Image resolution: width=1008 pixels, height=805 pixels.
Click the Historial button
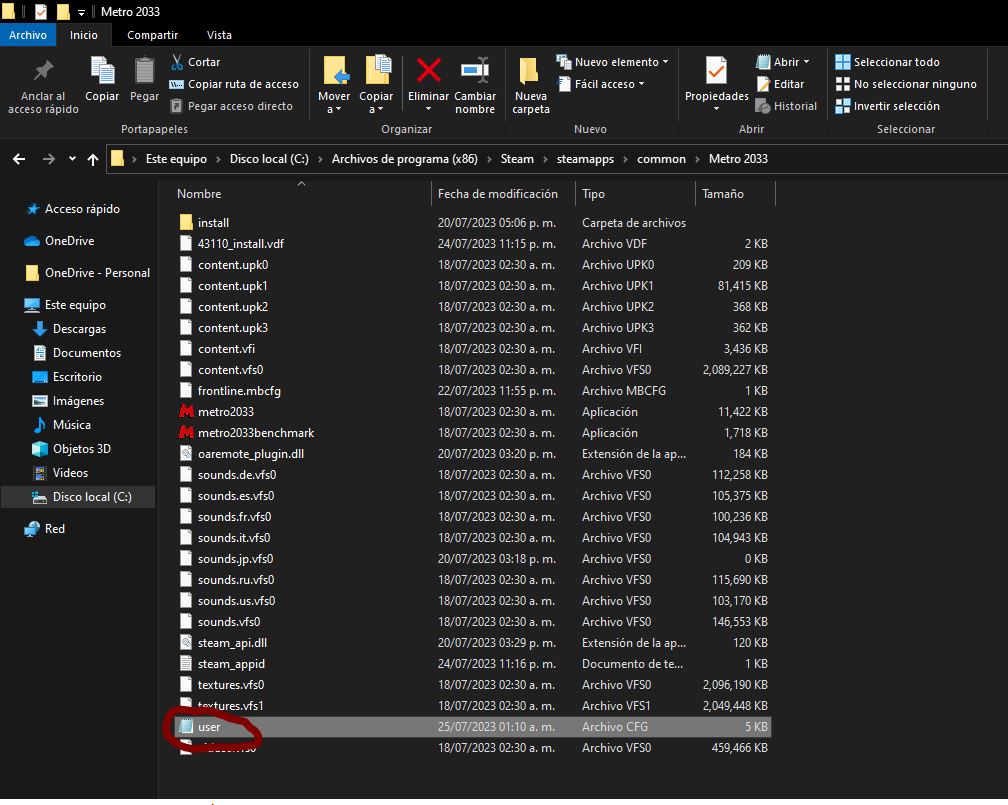(x=786, y=106)
